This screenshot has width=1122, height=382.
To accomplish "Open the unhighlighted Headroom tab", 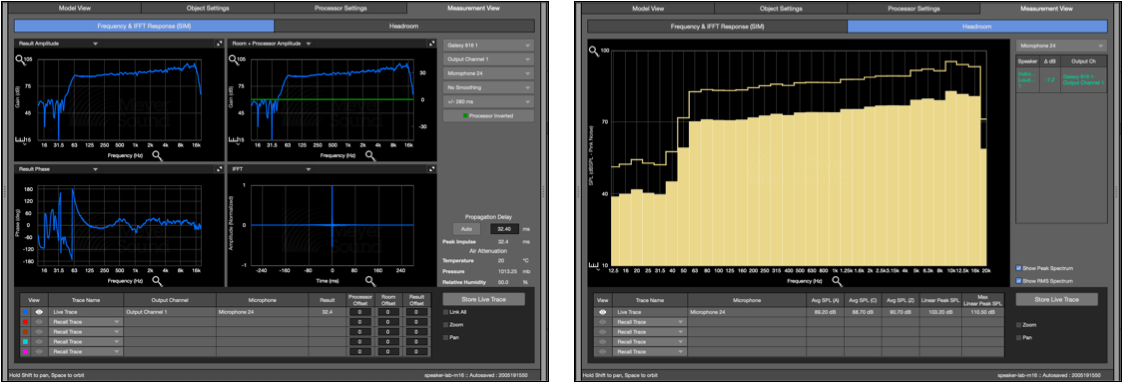I will point(404,26).
